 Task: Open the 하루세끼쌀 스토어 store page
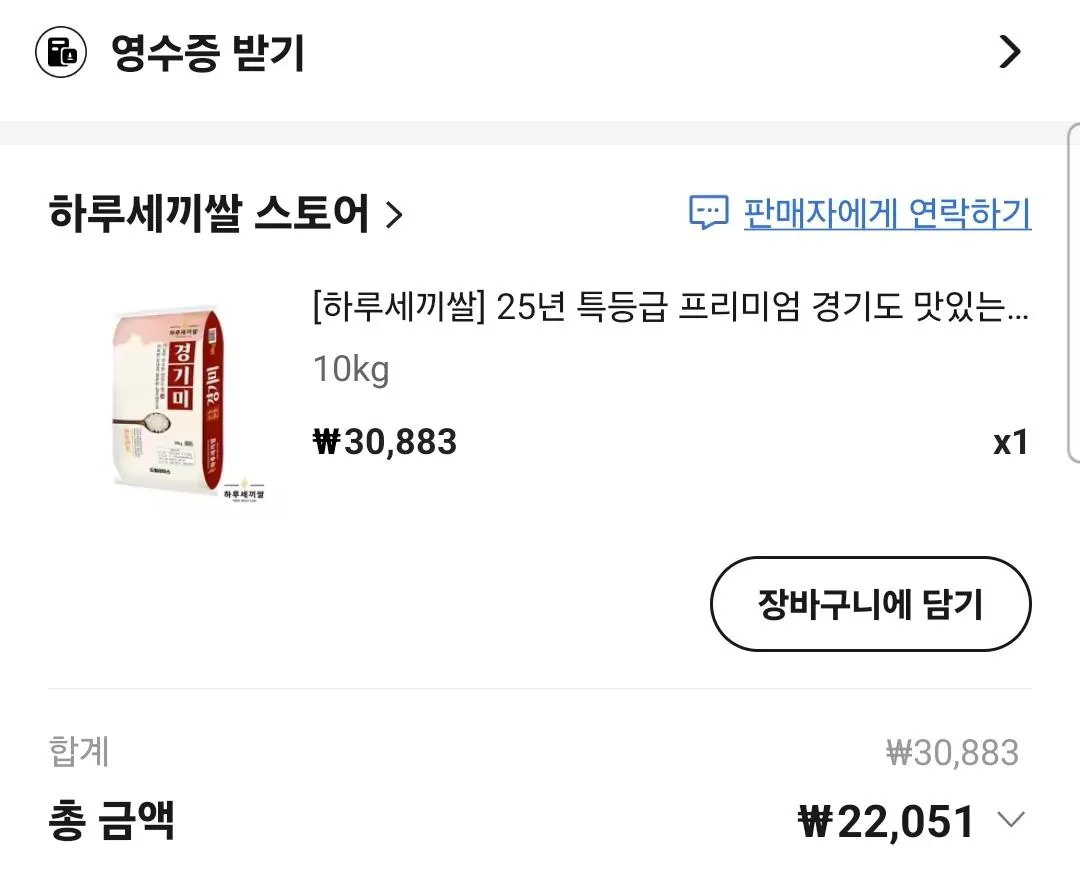[215, 213]
